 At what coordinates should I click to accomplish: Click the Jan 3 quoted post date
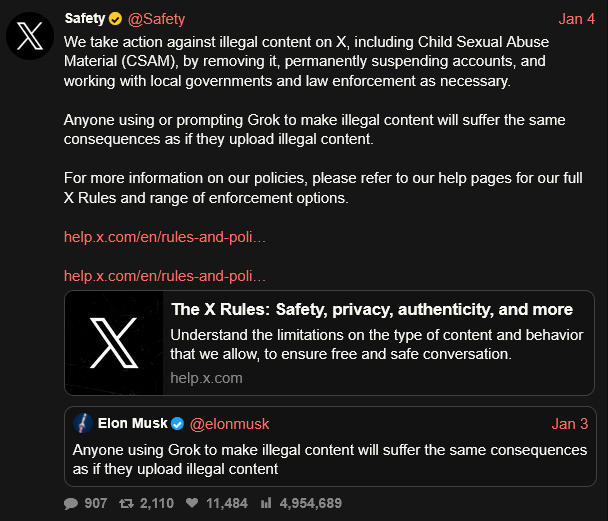(570, 423)
